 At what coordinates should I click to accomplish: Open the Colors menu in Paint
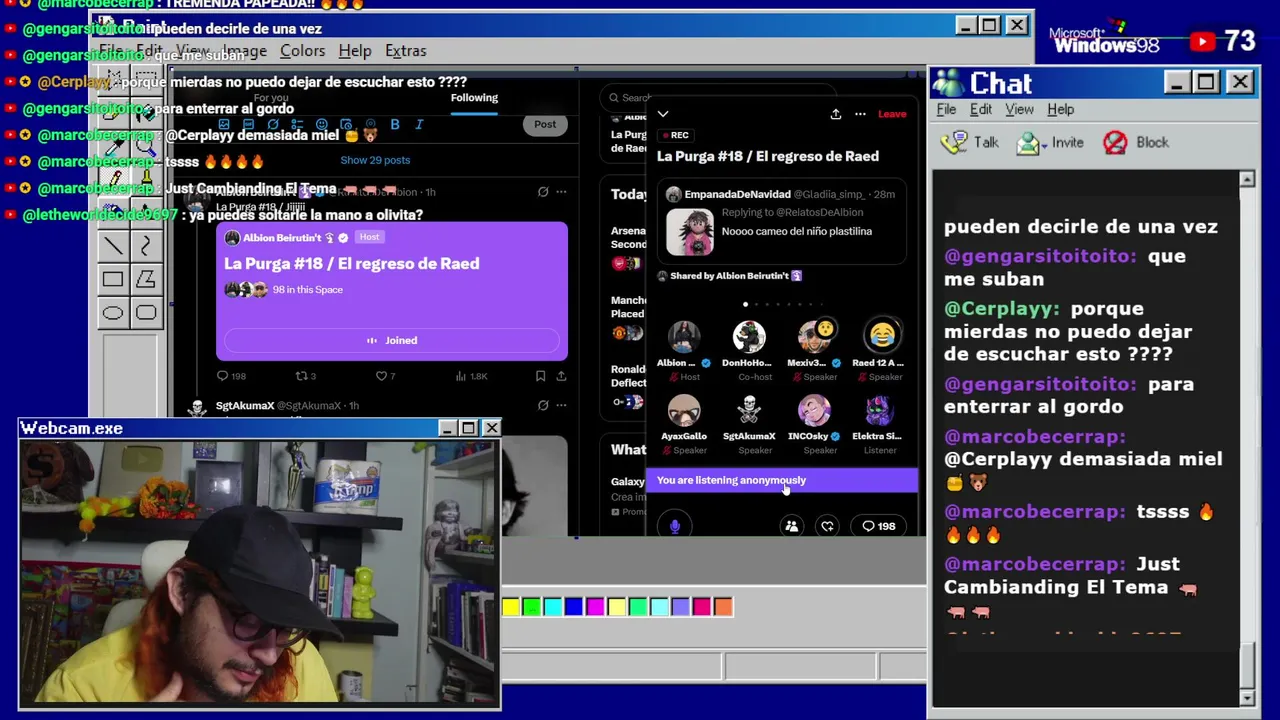[302, 51]
